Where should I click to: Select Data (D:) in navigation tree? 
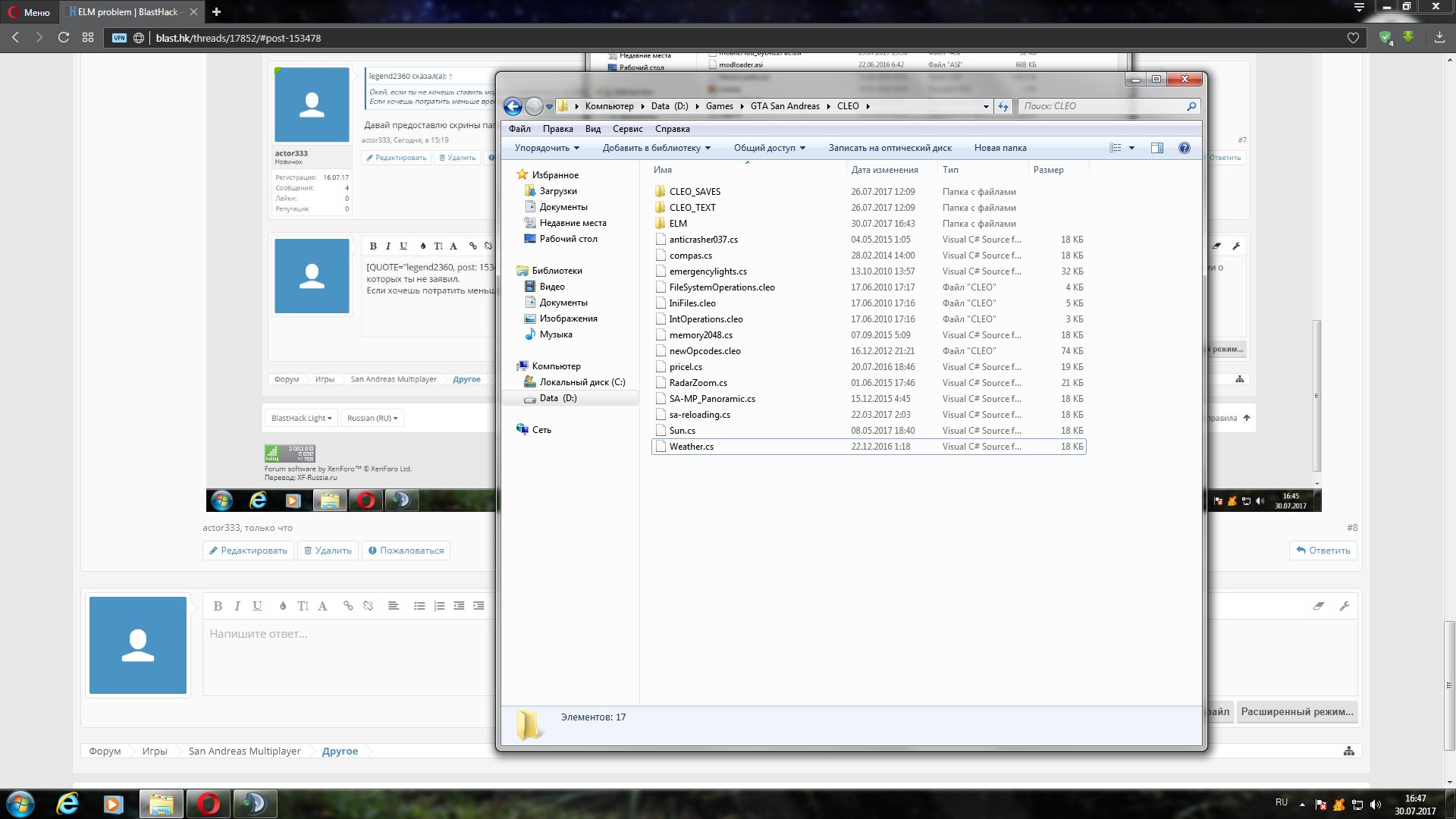point(558,398)
